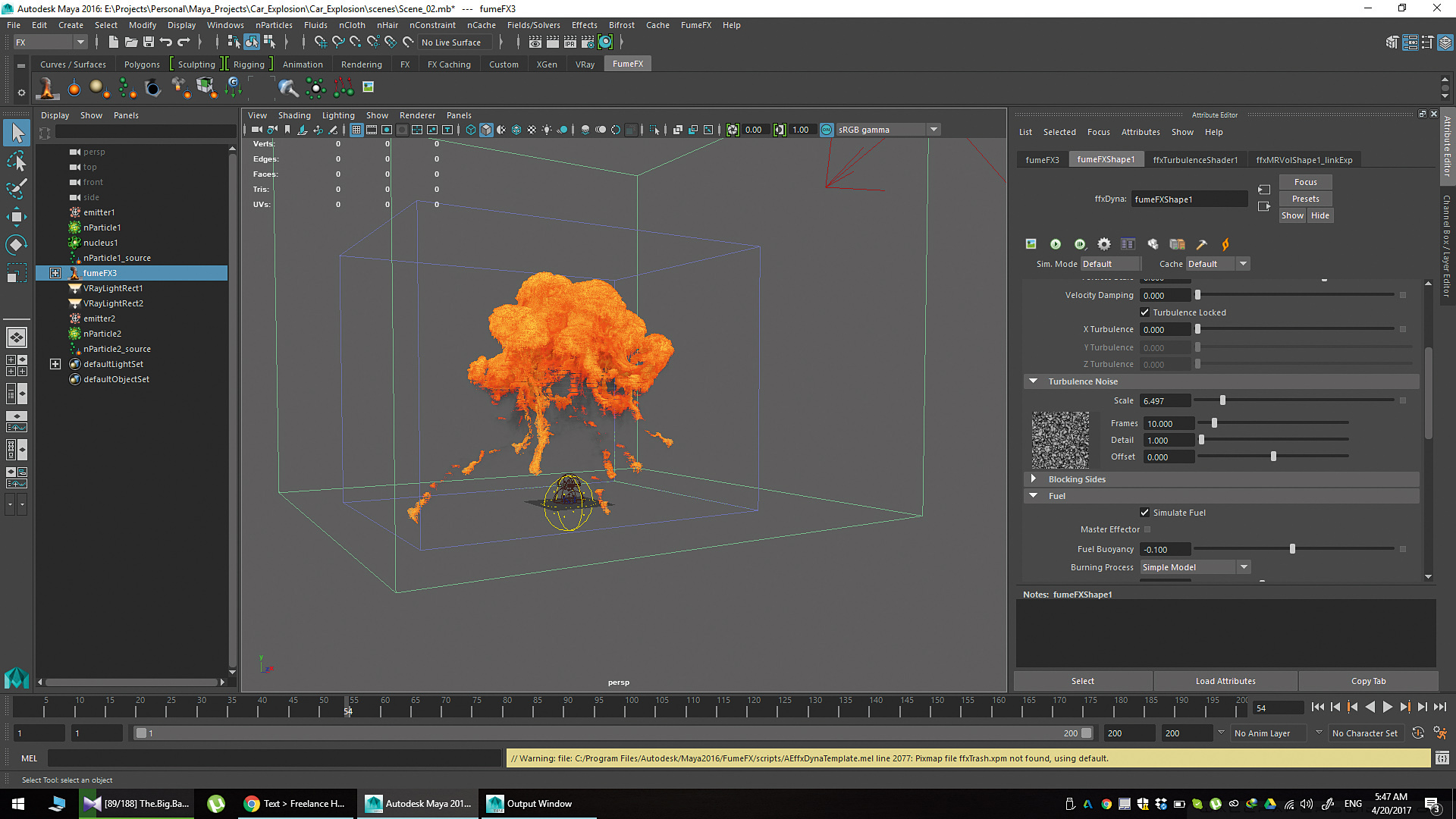This screenshot has height=819, width=1456.
Task: Click the Velocity Damping value field
Action: 1166,296
